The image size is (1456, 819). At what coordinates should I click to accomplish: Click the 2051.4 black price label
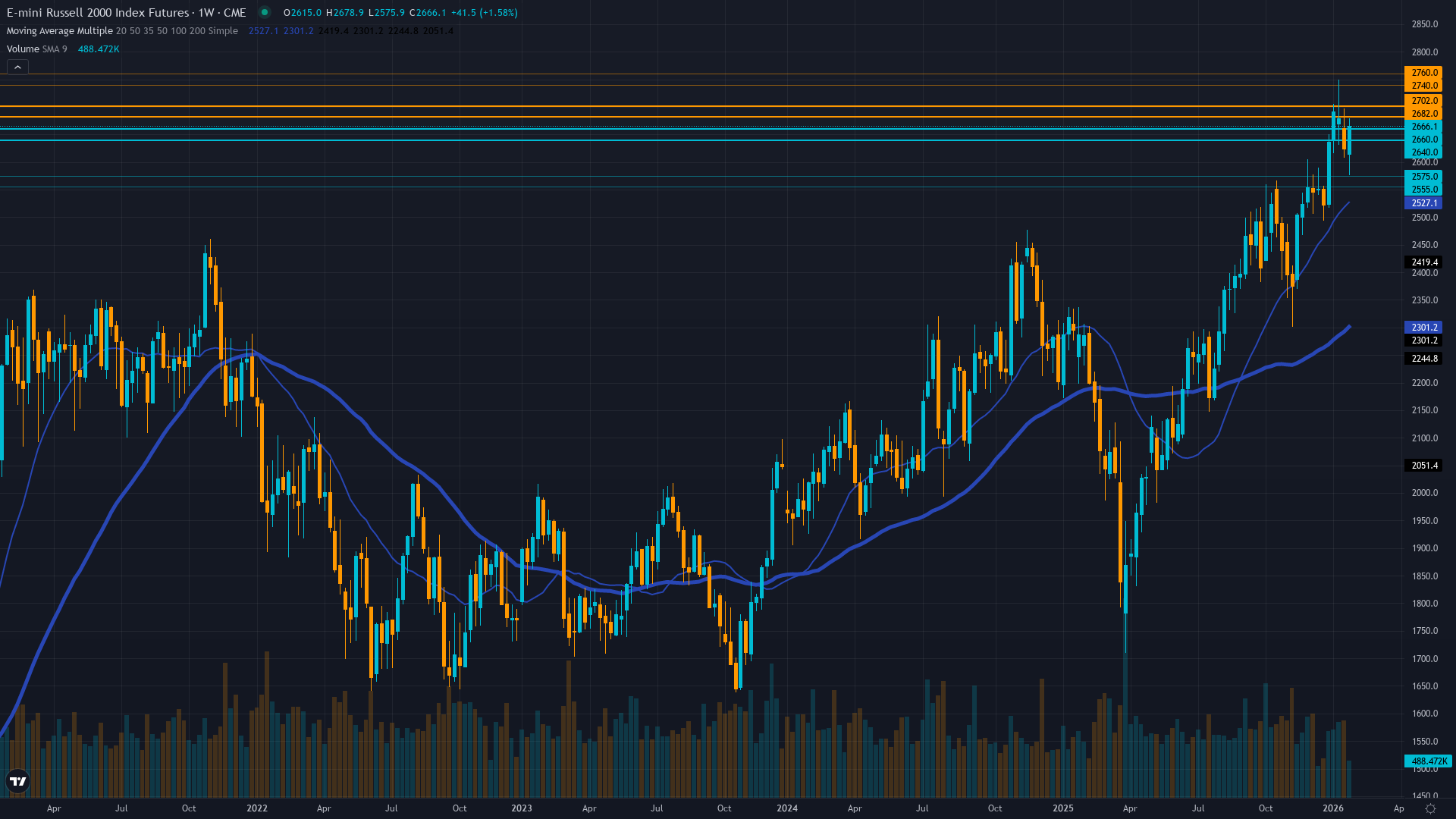[1423, 466]
